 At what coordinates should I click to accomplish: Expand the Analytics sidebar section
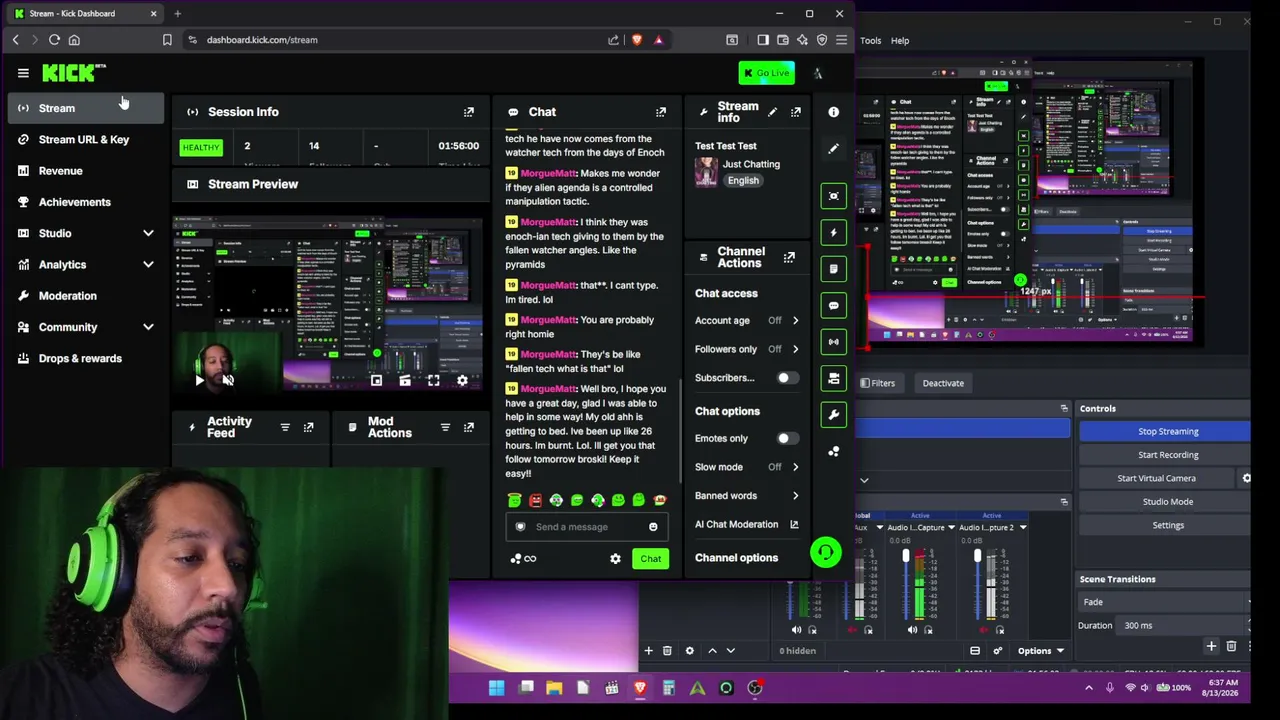[148, 265]
